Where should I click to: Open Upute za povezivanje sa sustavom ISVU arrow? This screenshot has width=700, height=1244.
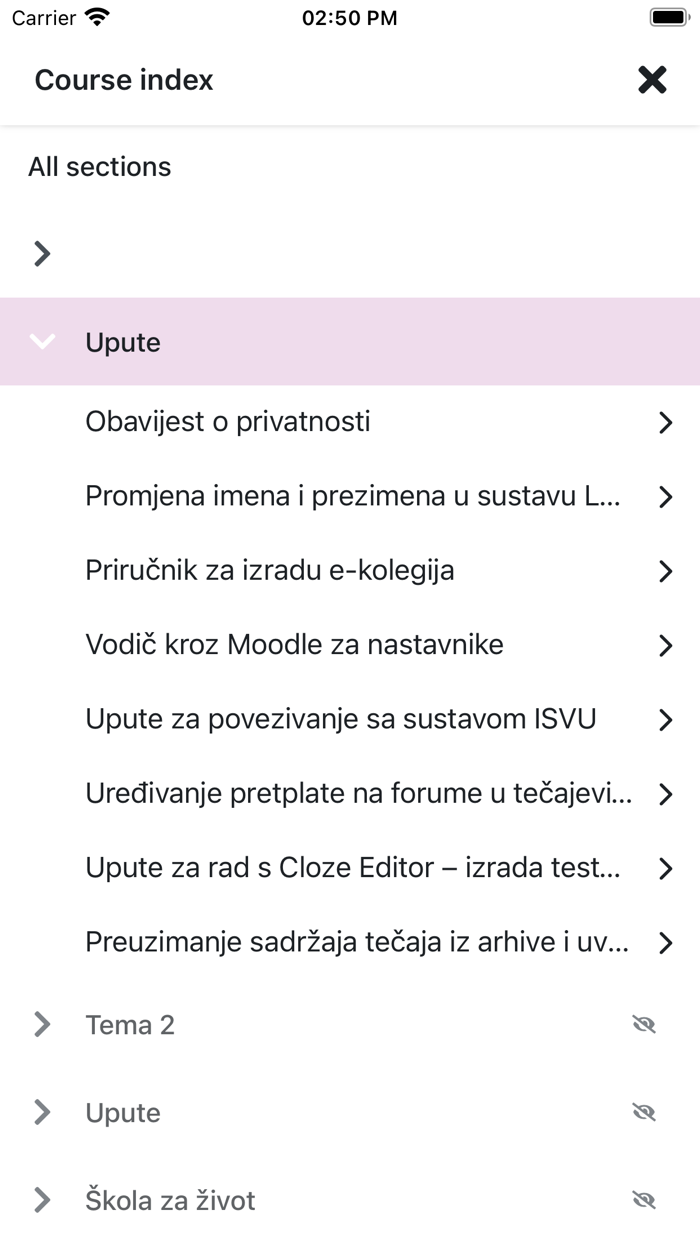(x=666, y=720)
